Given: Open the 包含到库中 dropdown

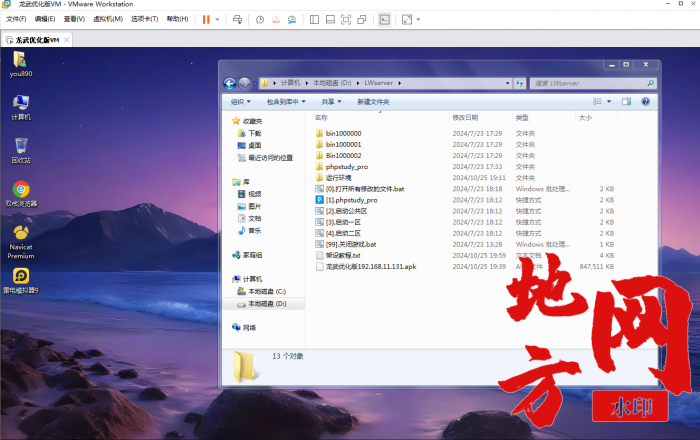Looking at the screenshot, I should click(286, 102).
